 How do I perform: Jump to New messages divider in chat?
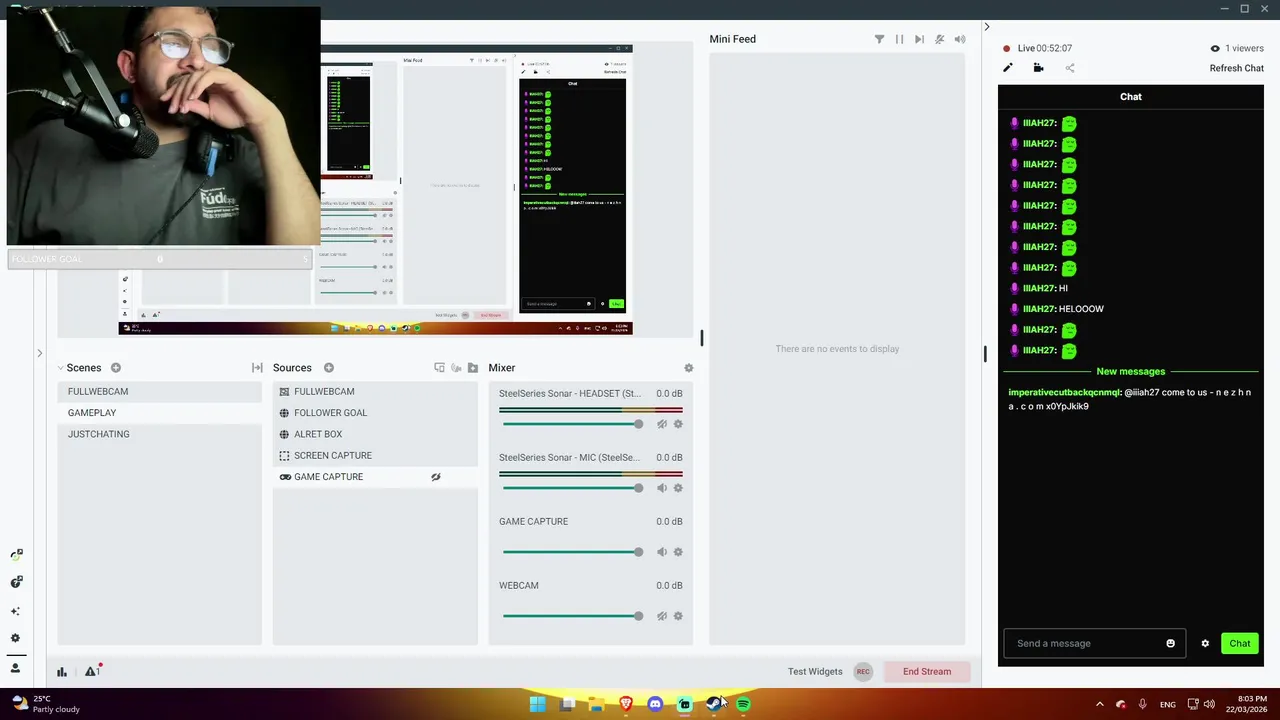[x=1130, y=371]
